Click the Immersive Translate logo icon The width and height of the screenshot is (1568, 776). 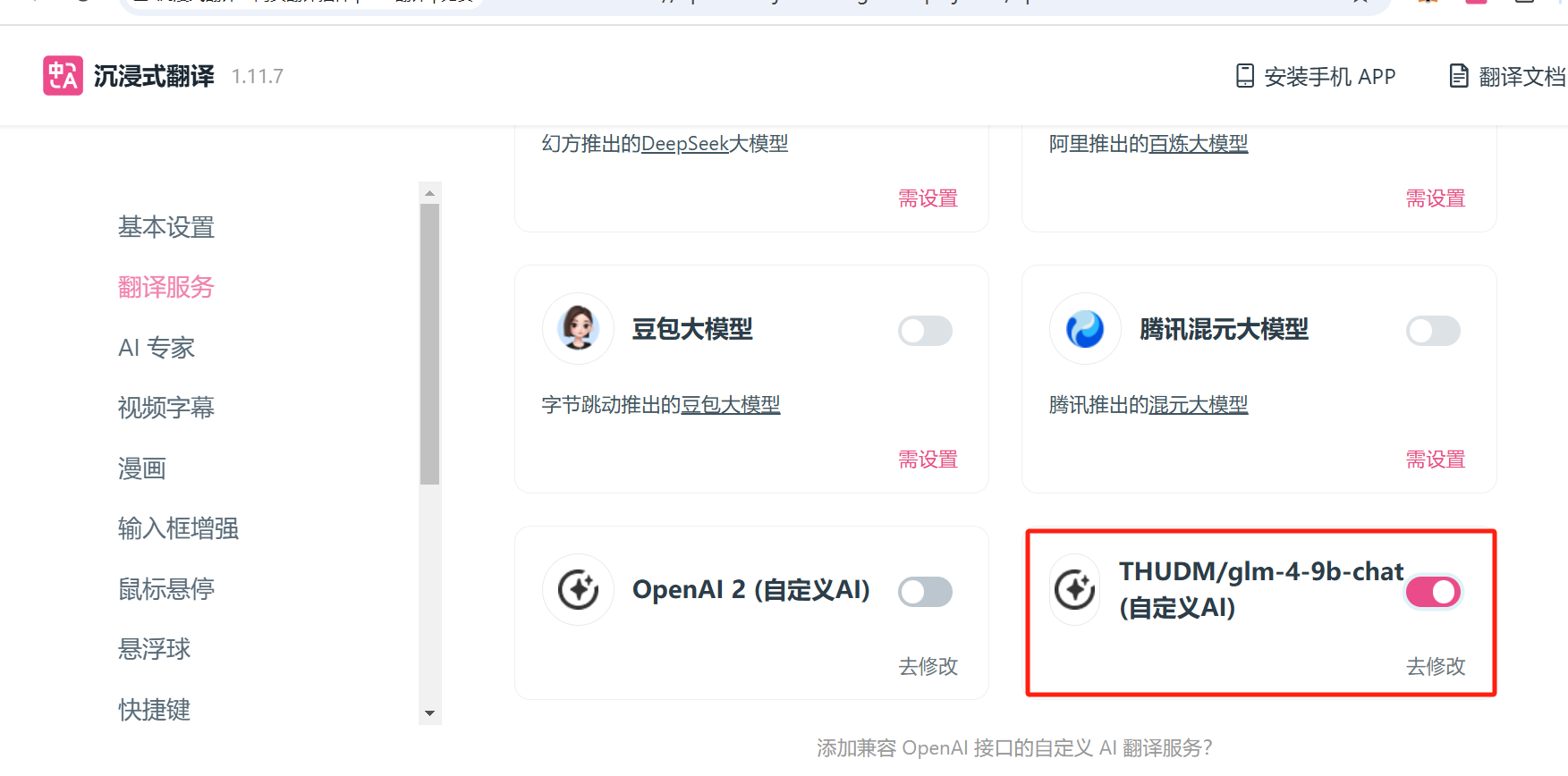pos(63,76)
